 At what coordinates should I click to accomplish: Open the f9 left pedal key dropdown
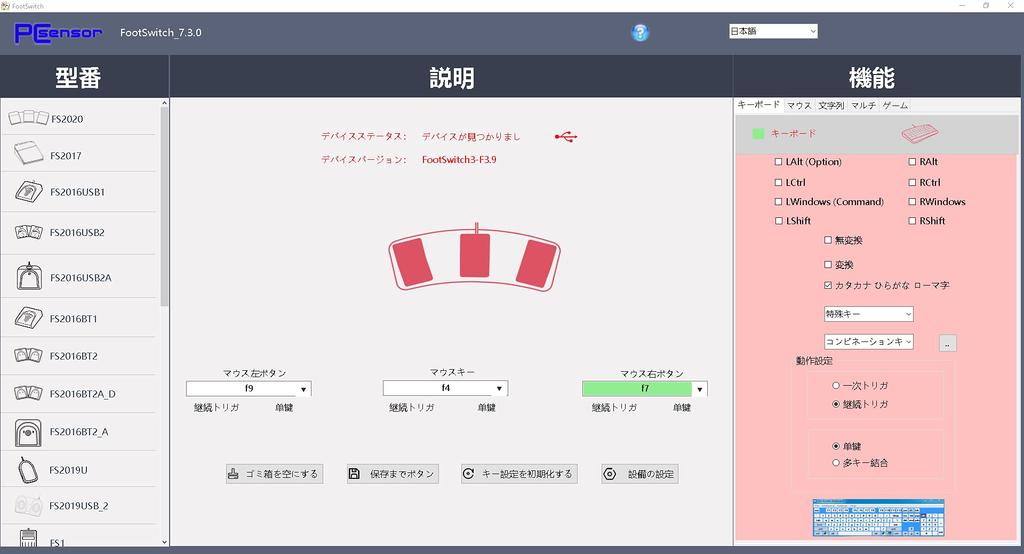pos(303,389)
